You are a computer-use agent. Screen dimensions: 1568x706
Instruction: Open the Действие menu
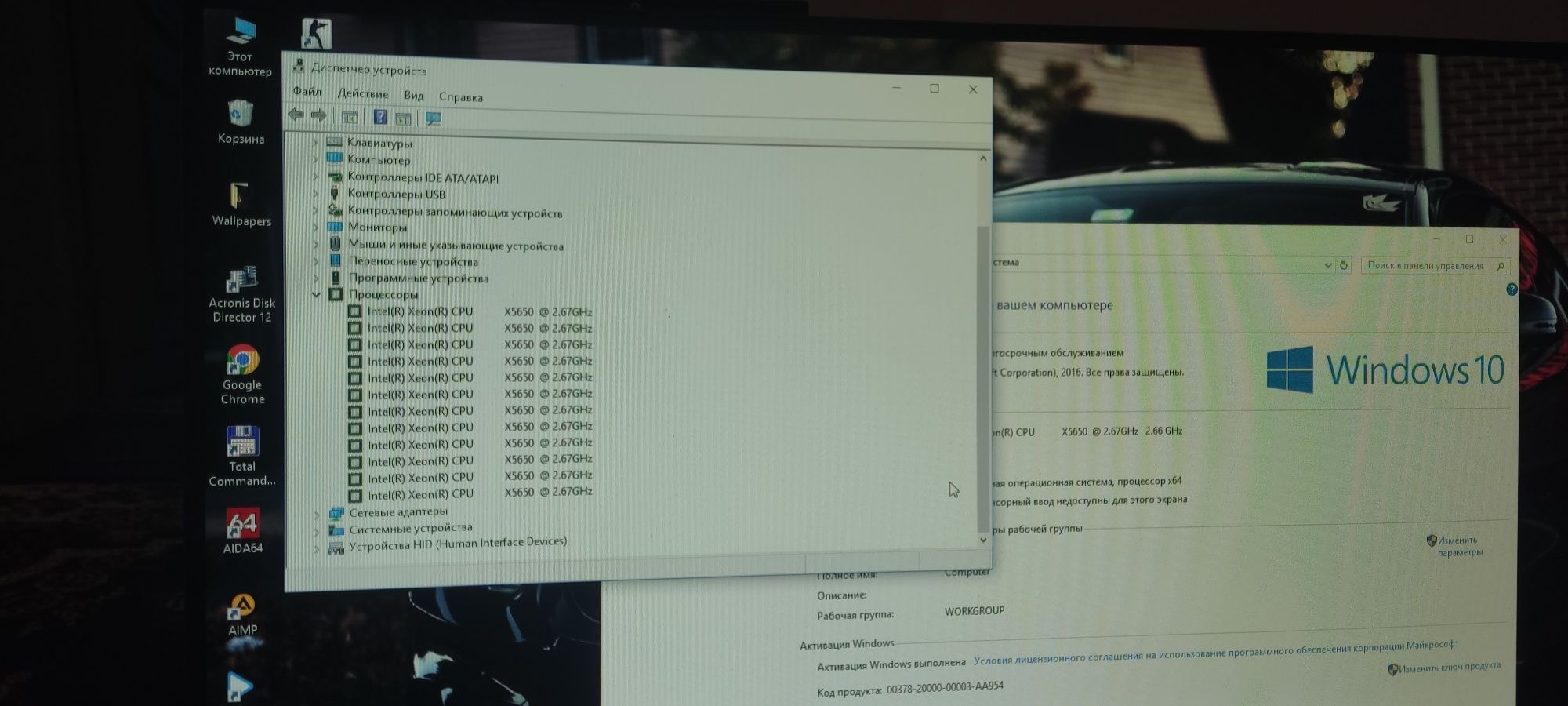tap(362, 93)
